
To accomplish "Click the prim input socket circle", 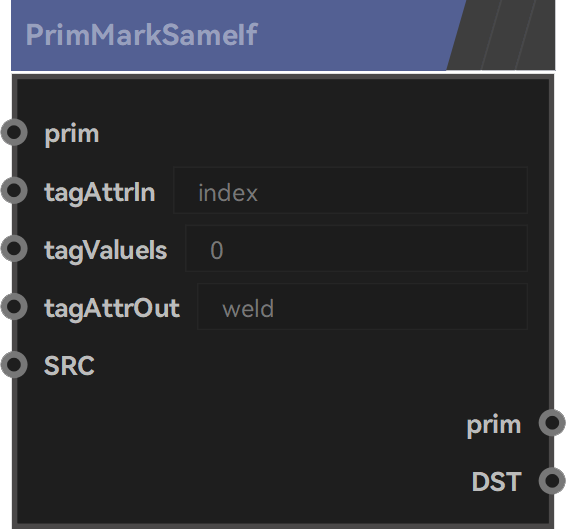I will pos(14,132).
